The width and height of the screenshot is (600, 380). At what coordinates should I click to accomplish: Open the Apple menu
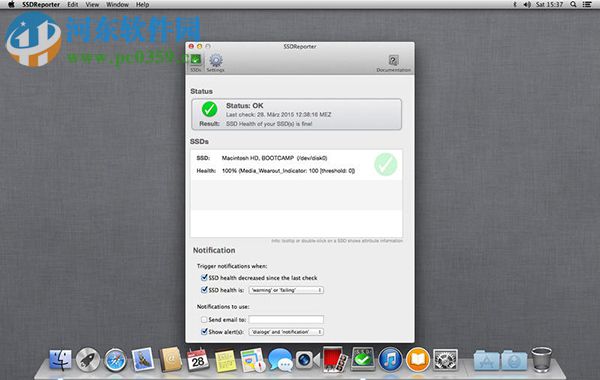tap(11, 5)
